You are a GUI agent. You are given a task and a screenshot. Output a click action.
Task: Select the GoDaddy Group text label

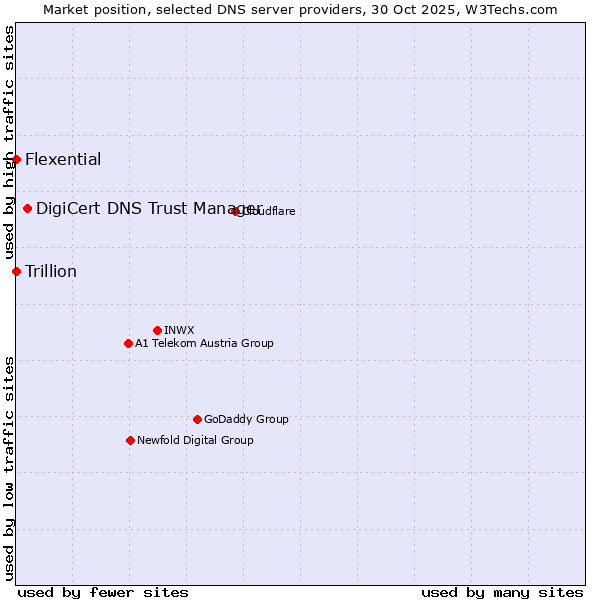[x=246, y=420]
